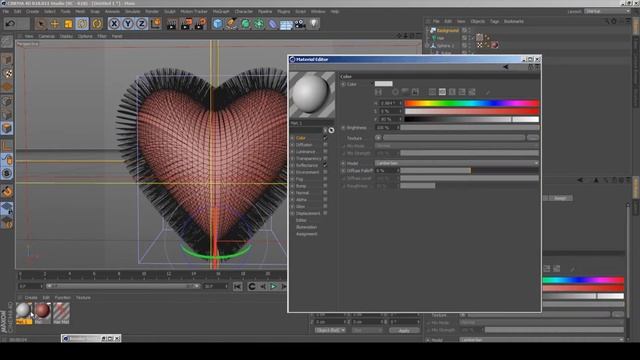Screen dimensions: 640x360
Task: Click Render to Picture Viewer icon
Action: click(x=186, y=24)
